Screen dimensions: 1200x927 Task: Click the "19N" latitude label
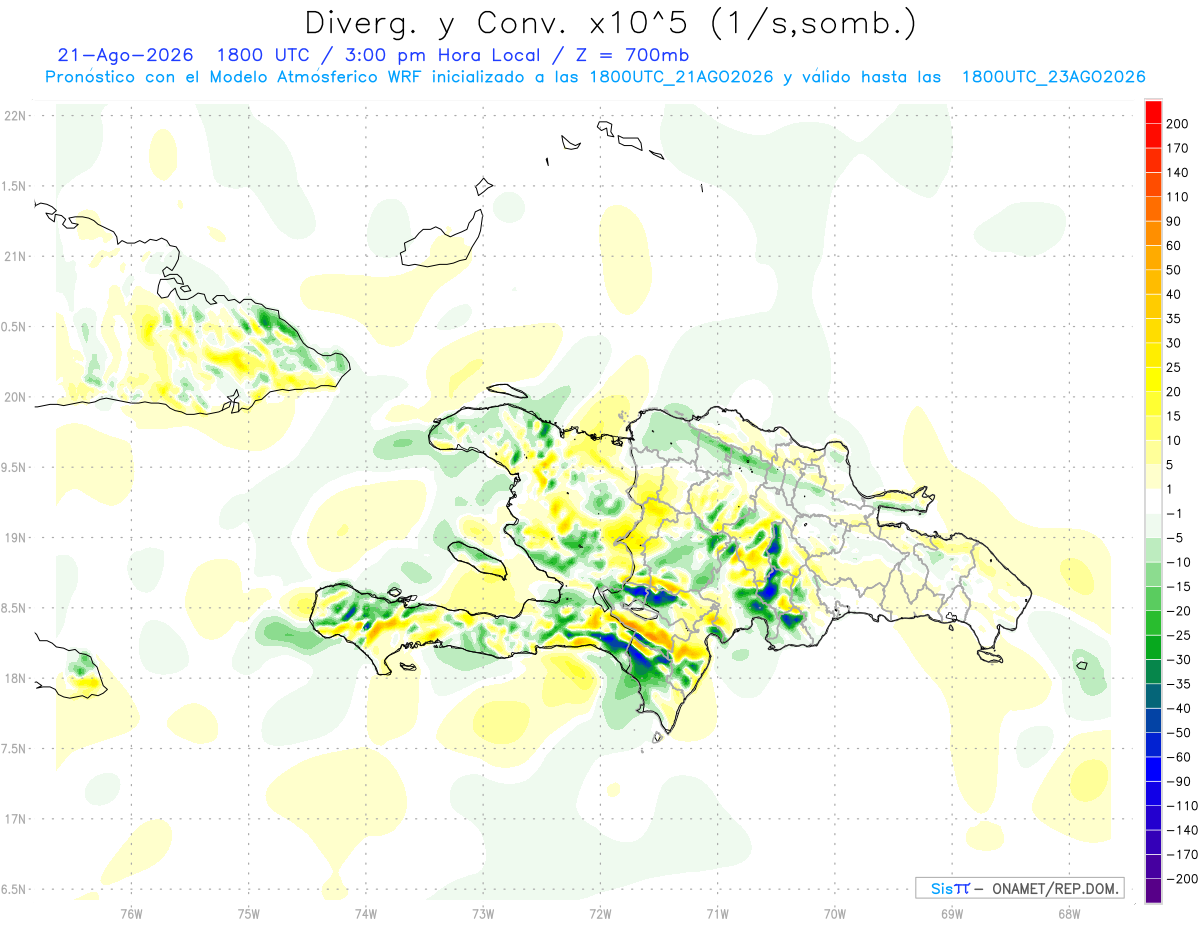point(14,538)
